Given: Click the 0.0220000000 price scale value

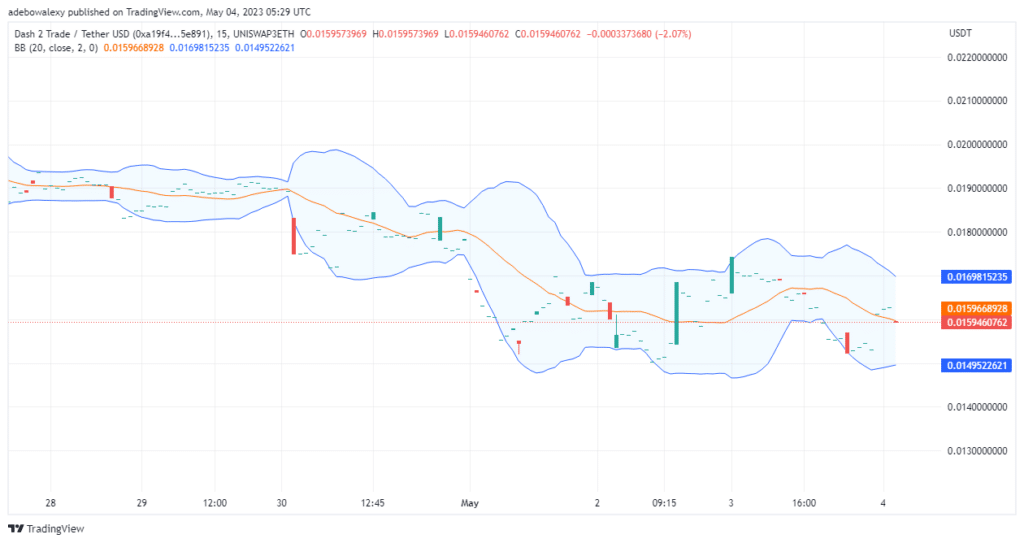Looking at the screenshot, I should click(977, 58).
